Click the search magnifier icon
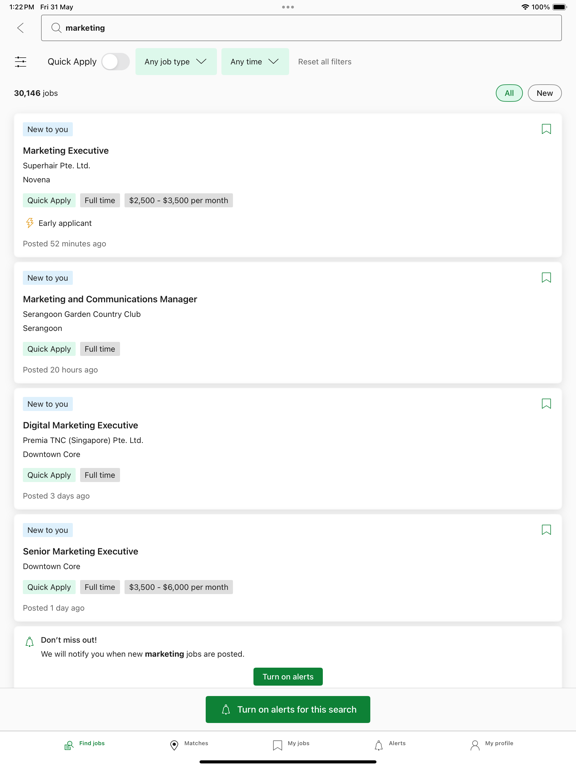Image resolution: width=576 pixels, height=768 pixels. click(x=56, y=28)
